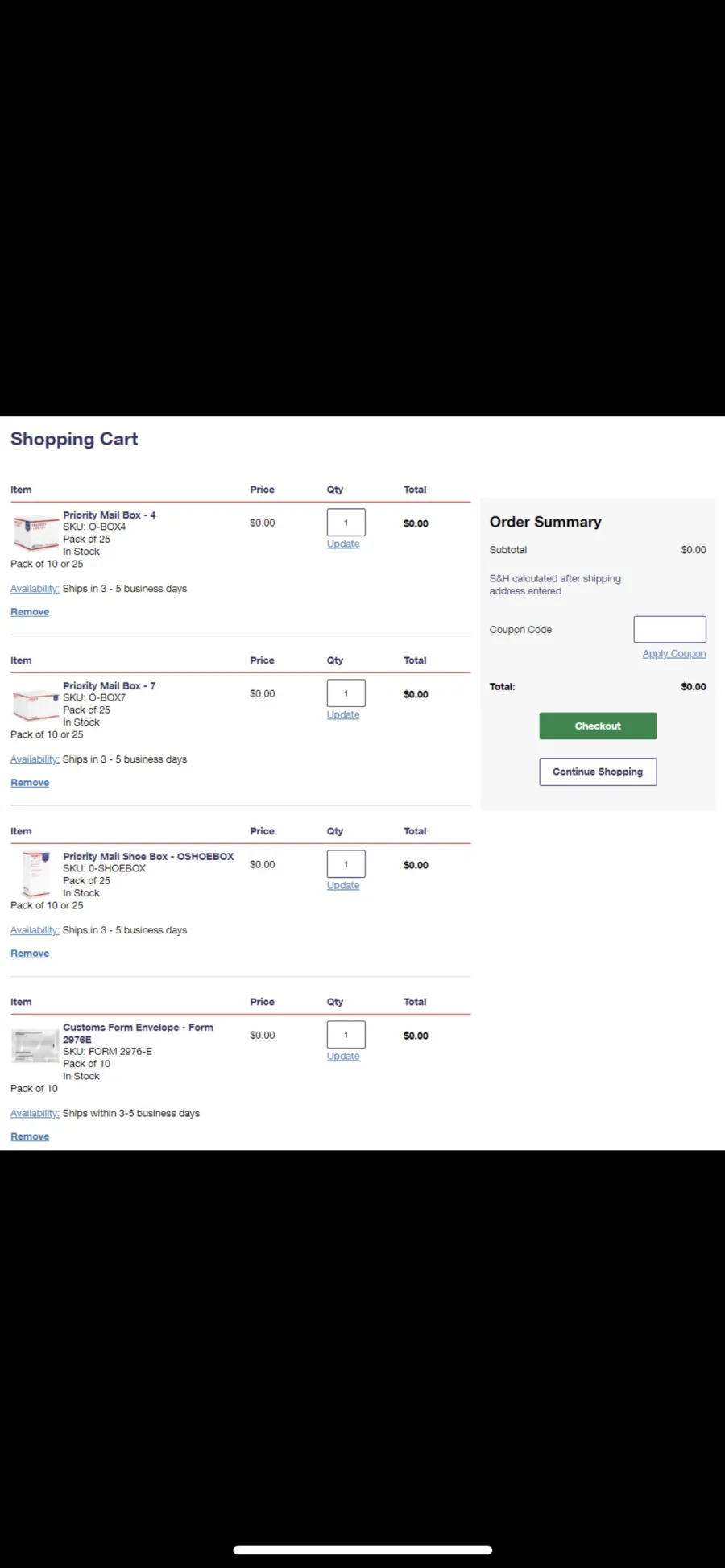Screen dimensions: 725x1568
Task: Remove the Priority Mail Shoe Box item
Action: [30, 954]
